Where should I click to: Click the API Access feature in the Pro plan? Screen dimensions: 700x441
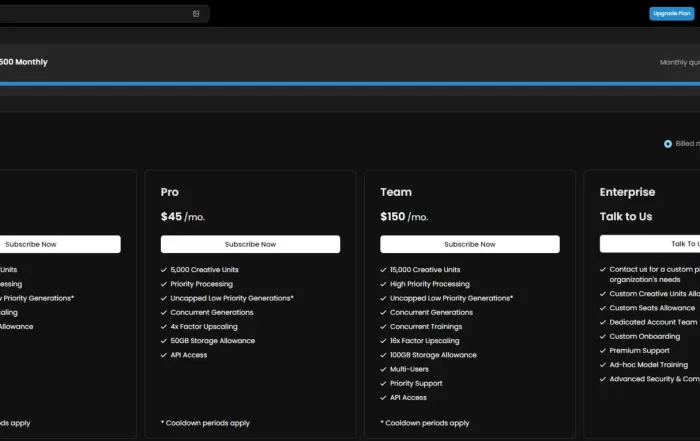(x=189, y=355)
